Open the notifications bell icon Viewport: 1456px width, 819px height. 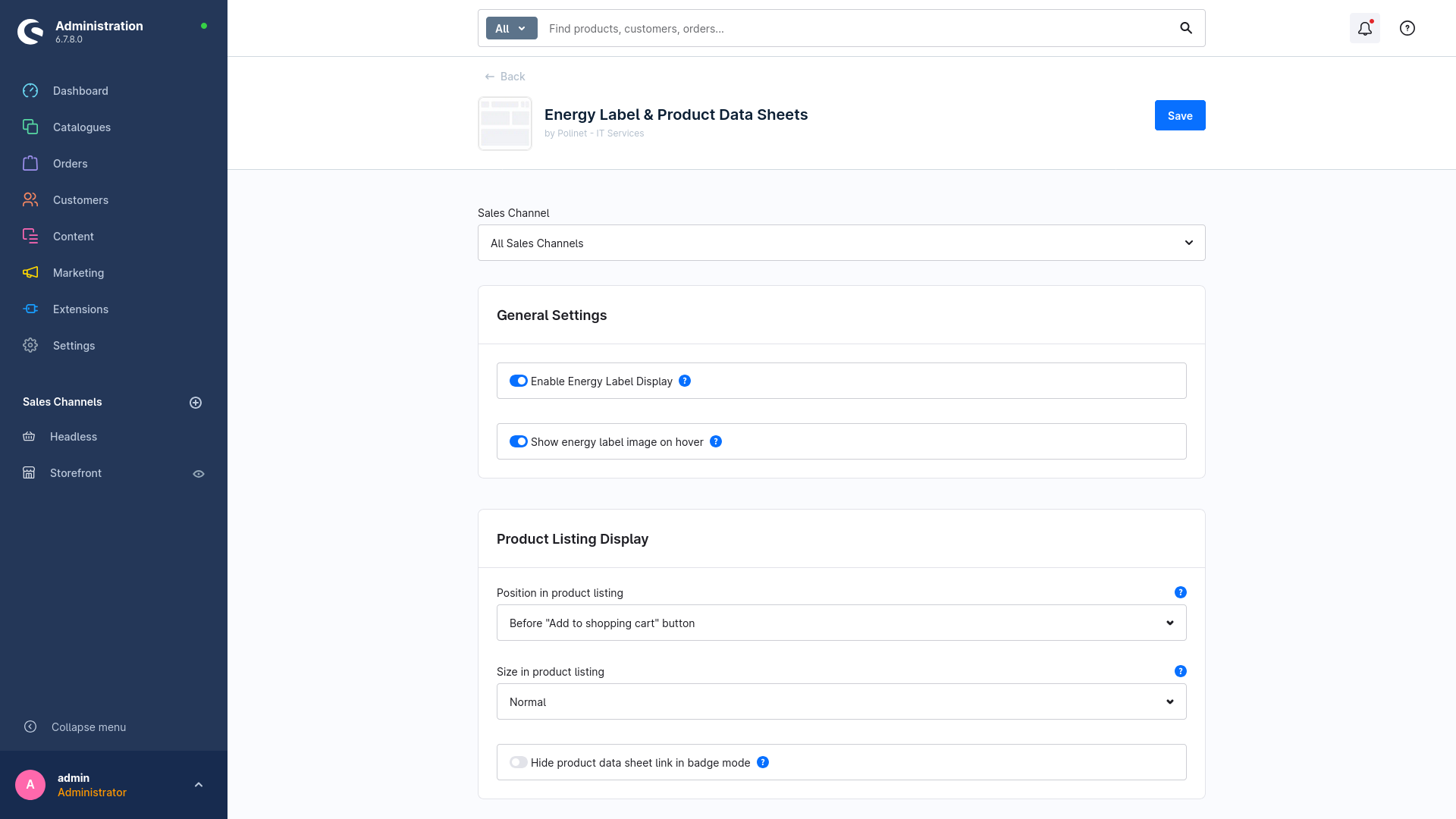[1364, 29]
